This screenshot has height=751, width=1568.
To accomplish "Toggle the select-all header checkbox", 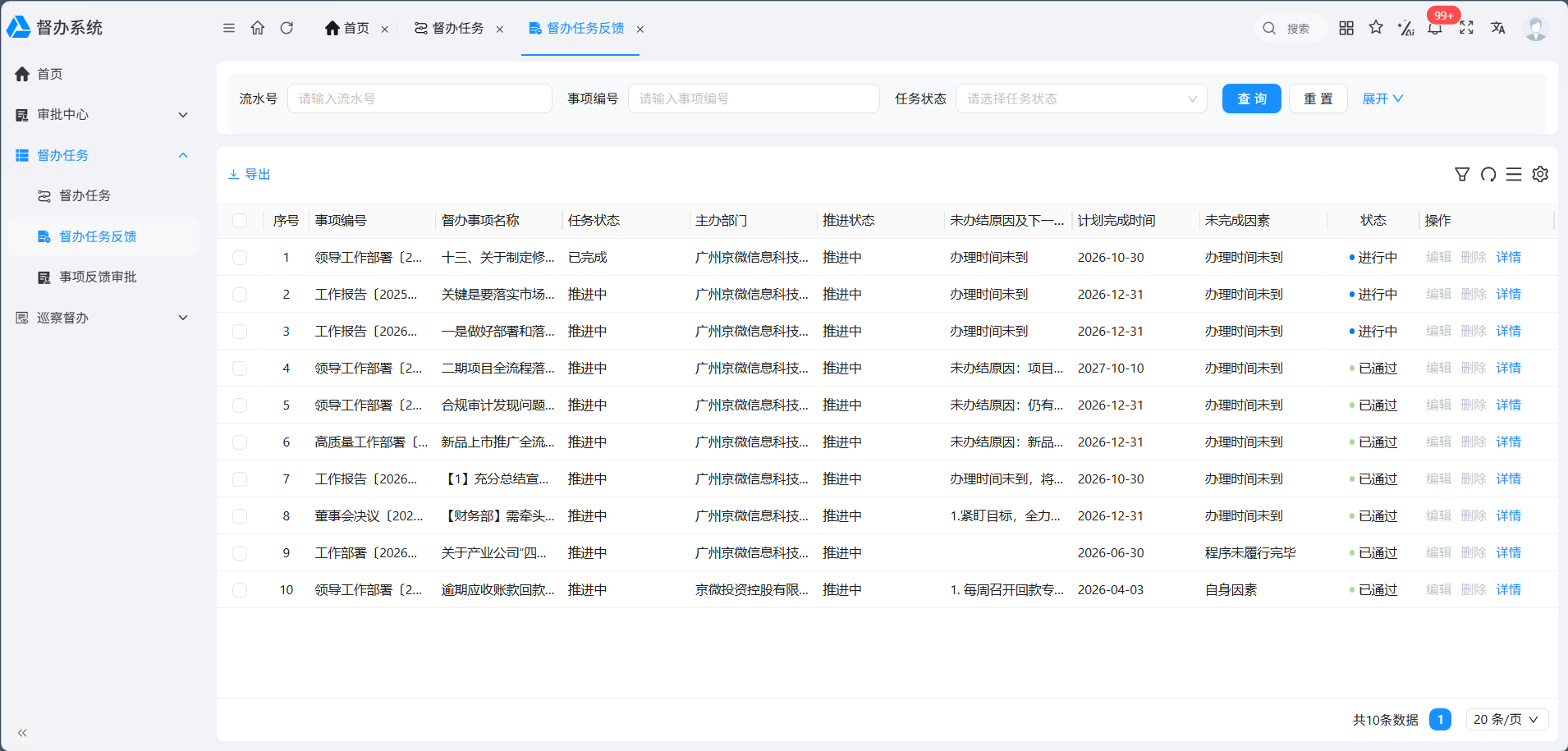I will tap(240, 221).
